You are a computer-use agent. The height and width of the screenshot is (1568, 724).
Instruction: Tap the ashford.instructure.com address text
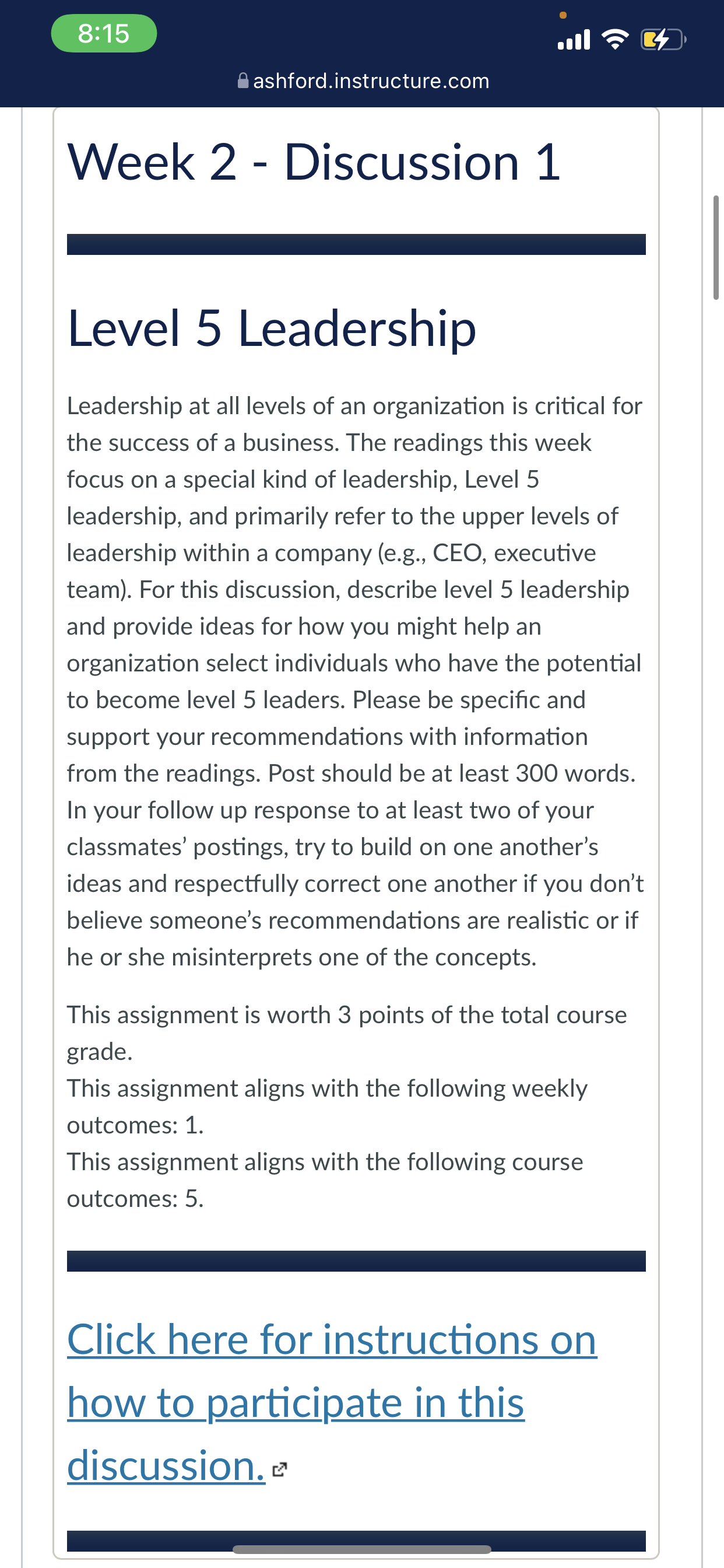click(x=371, y=81)
